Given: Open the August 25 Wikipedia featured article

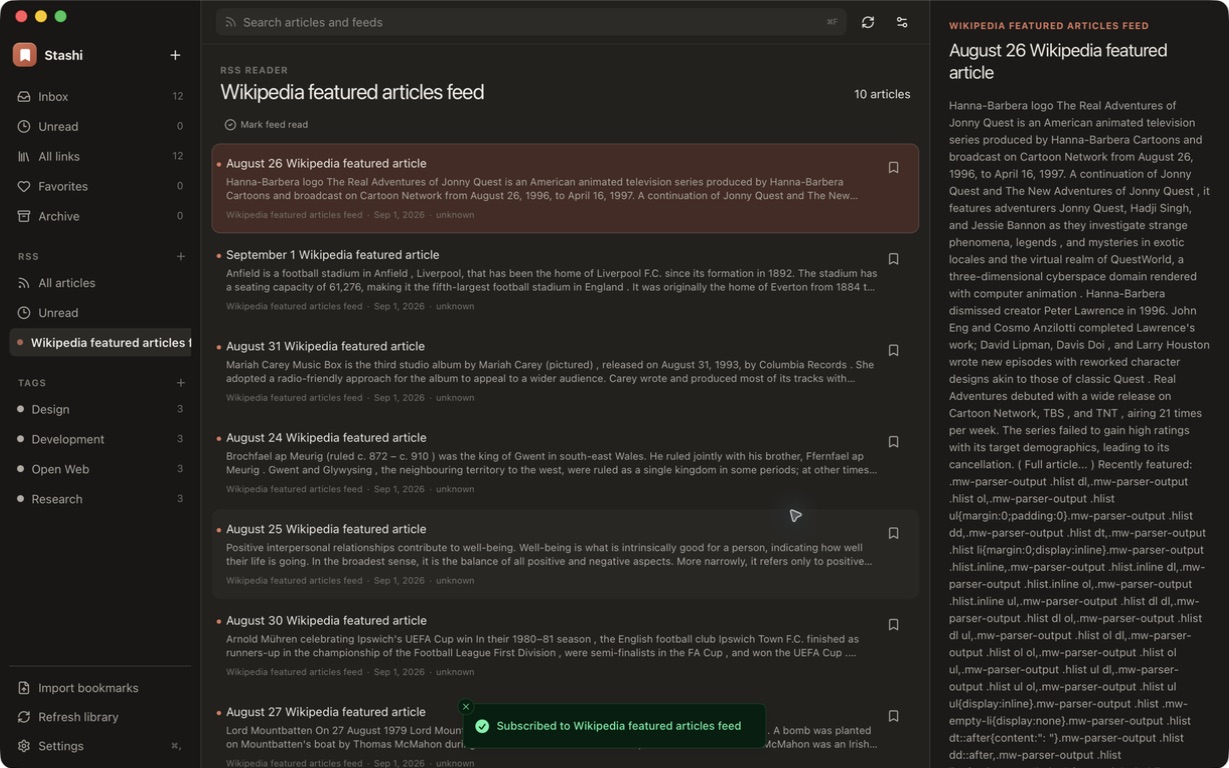Looking at the screenshot, I should tap(565, 554).
